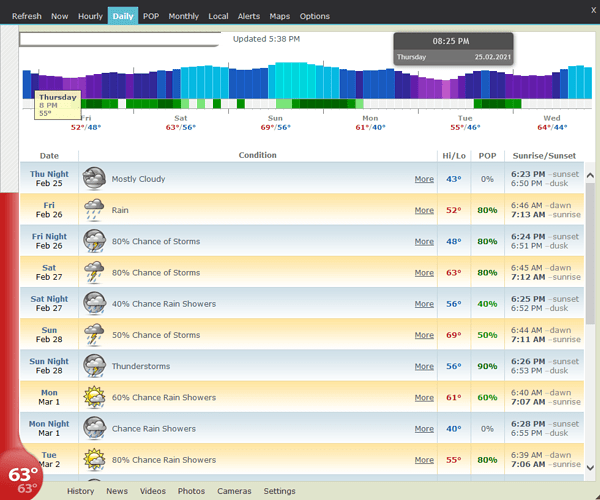Image resolution: width=600 pixels, height=500 pixels.
Task: Switch to the Hourly tab
Action: pos(90,16)
